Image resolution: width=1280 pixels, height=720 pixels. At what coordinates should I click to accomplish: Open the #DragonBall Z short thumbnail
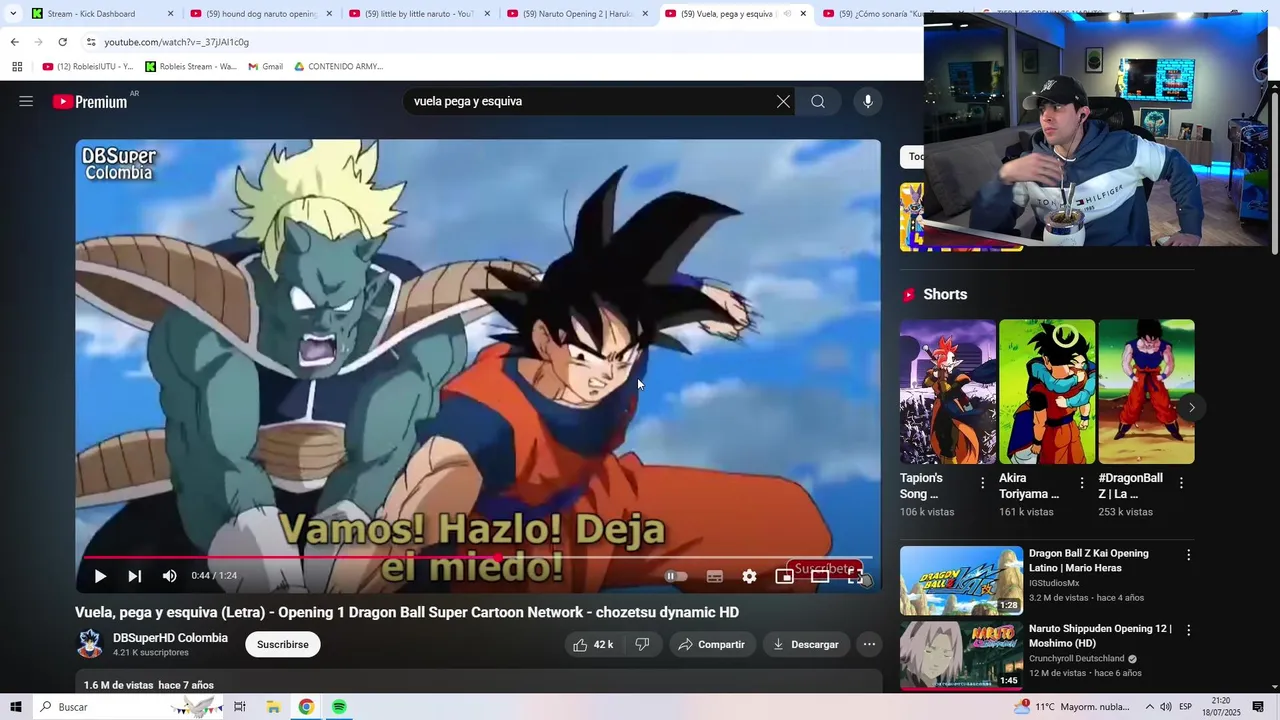[x=1146, y=392]
